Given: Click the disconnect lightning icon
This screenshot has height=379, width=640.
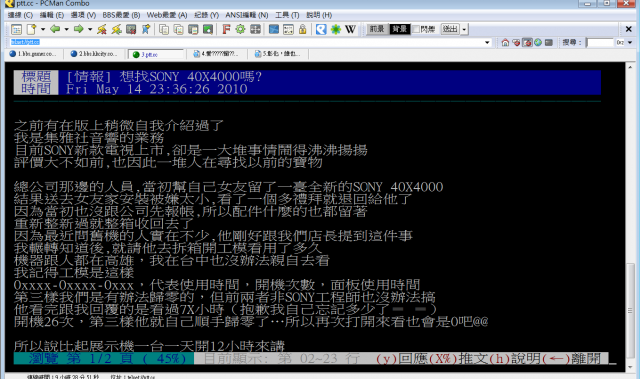Looking at the screenshot, I should (x=102, y=29).
